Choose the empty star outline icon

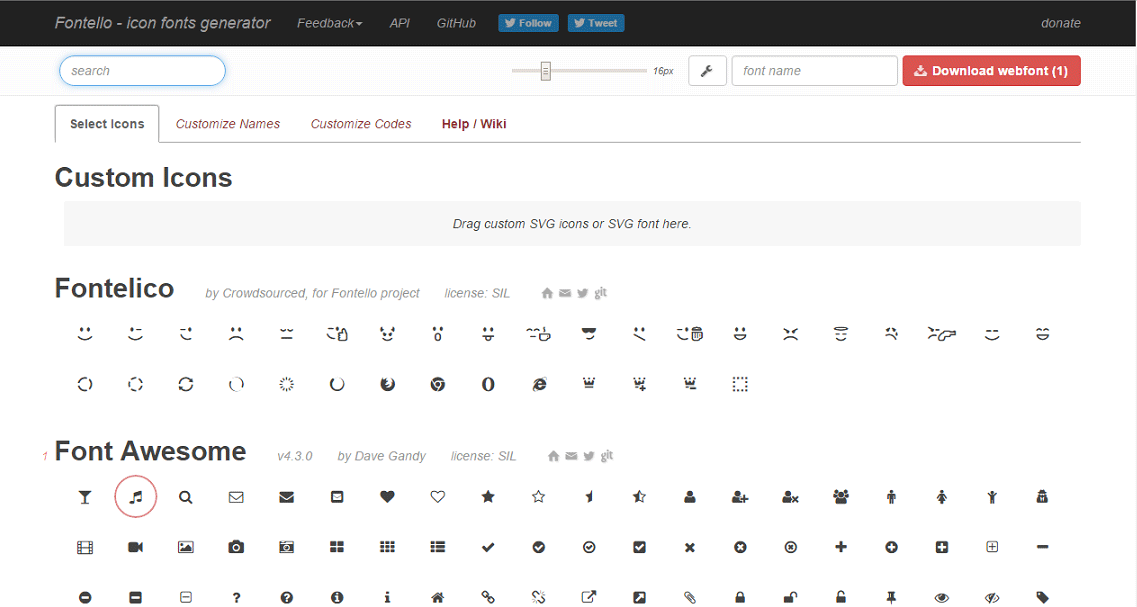point(538,497)
